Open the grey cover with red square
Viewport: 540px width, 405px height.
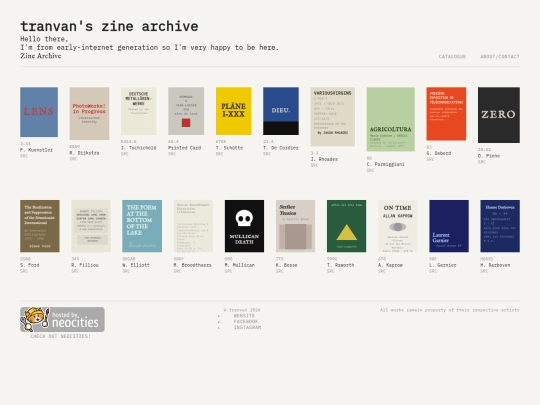click(x=186, y=111)
